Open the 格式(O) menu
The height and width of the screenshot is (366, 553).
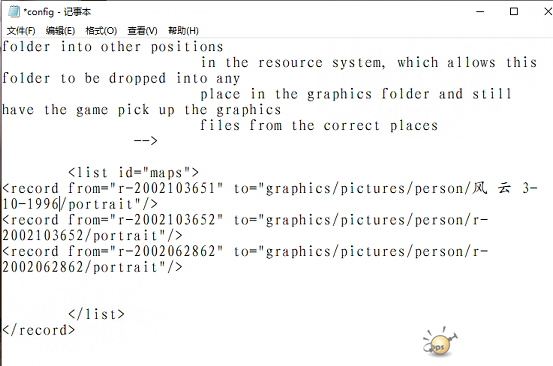tap(101, 31)
